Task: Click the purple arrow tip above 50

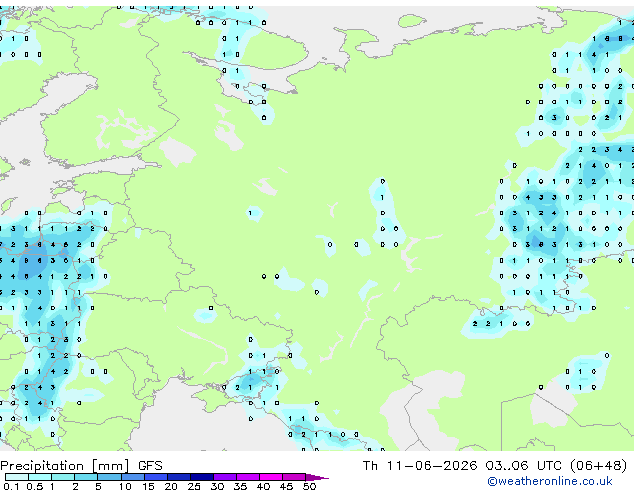Action: [317, 478]
